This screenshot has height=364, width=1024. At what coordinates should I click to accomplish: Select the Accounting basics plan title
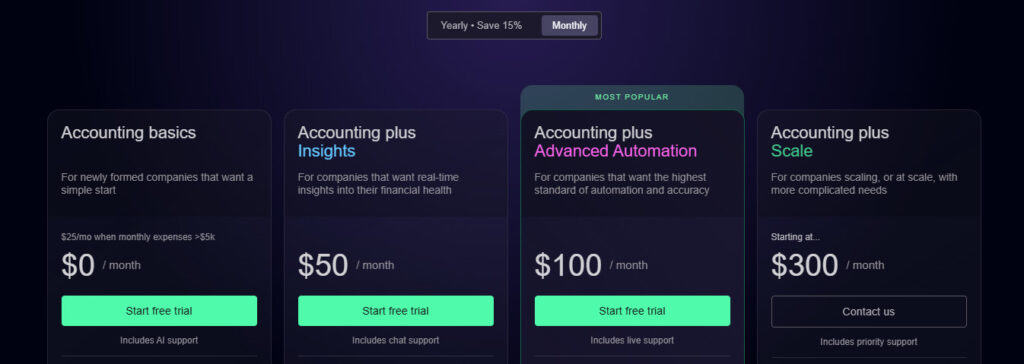129,133
